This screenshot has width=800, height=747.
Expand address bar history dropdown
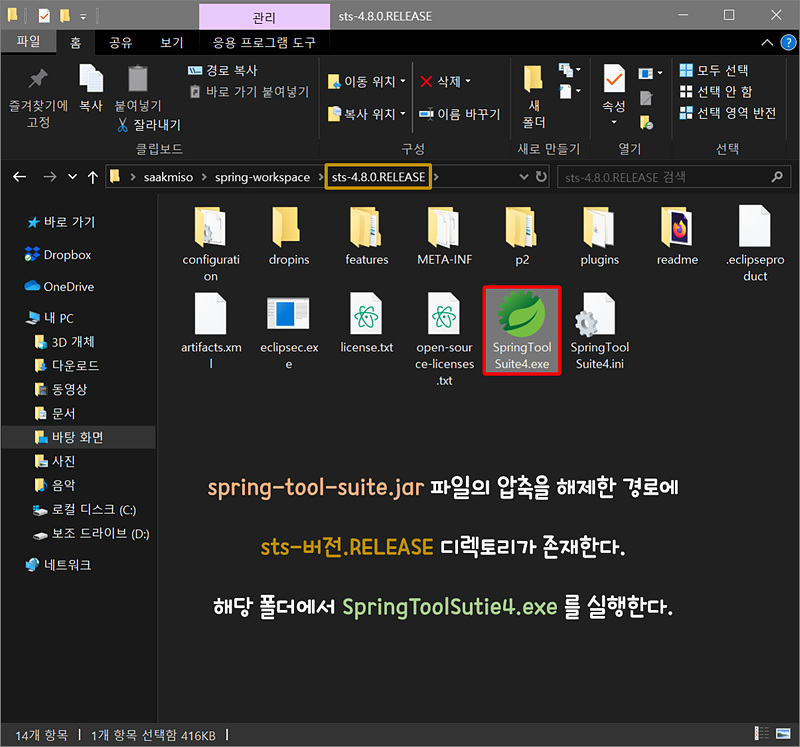pyautogui.click(x=523, y=177)
